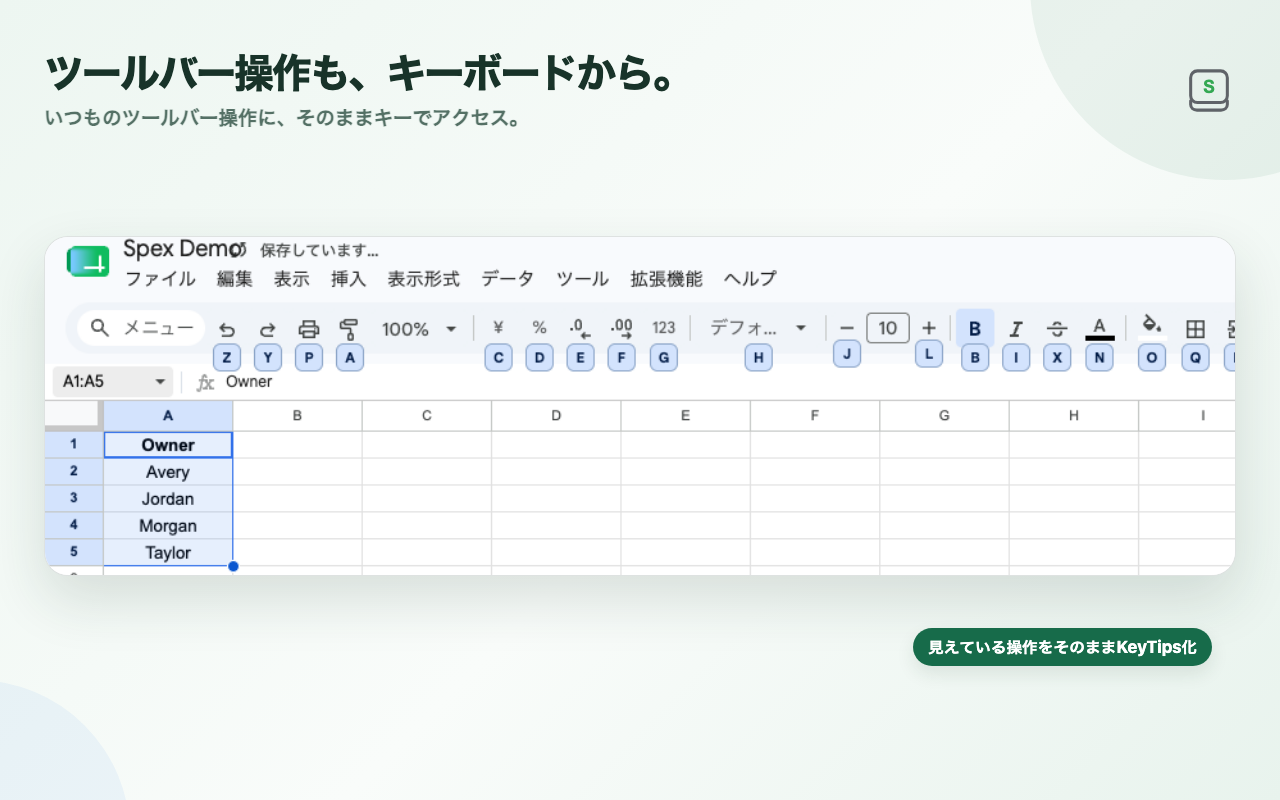Open the text color picker
This screenshot has height=800, width=1280.
1099,329
